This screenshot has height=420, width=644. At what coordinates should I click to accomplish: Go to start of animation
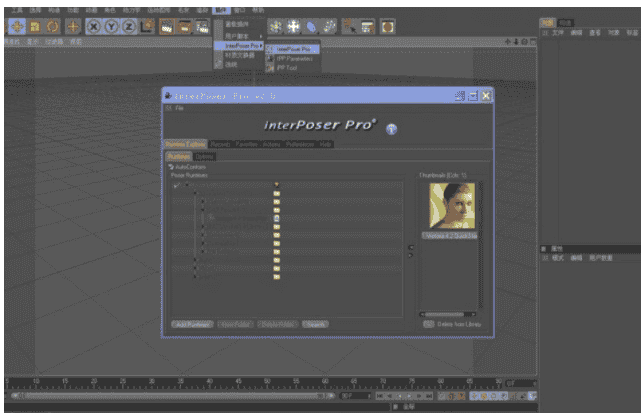pyautogui.click(x=380, y=396)
